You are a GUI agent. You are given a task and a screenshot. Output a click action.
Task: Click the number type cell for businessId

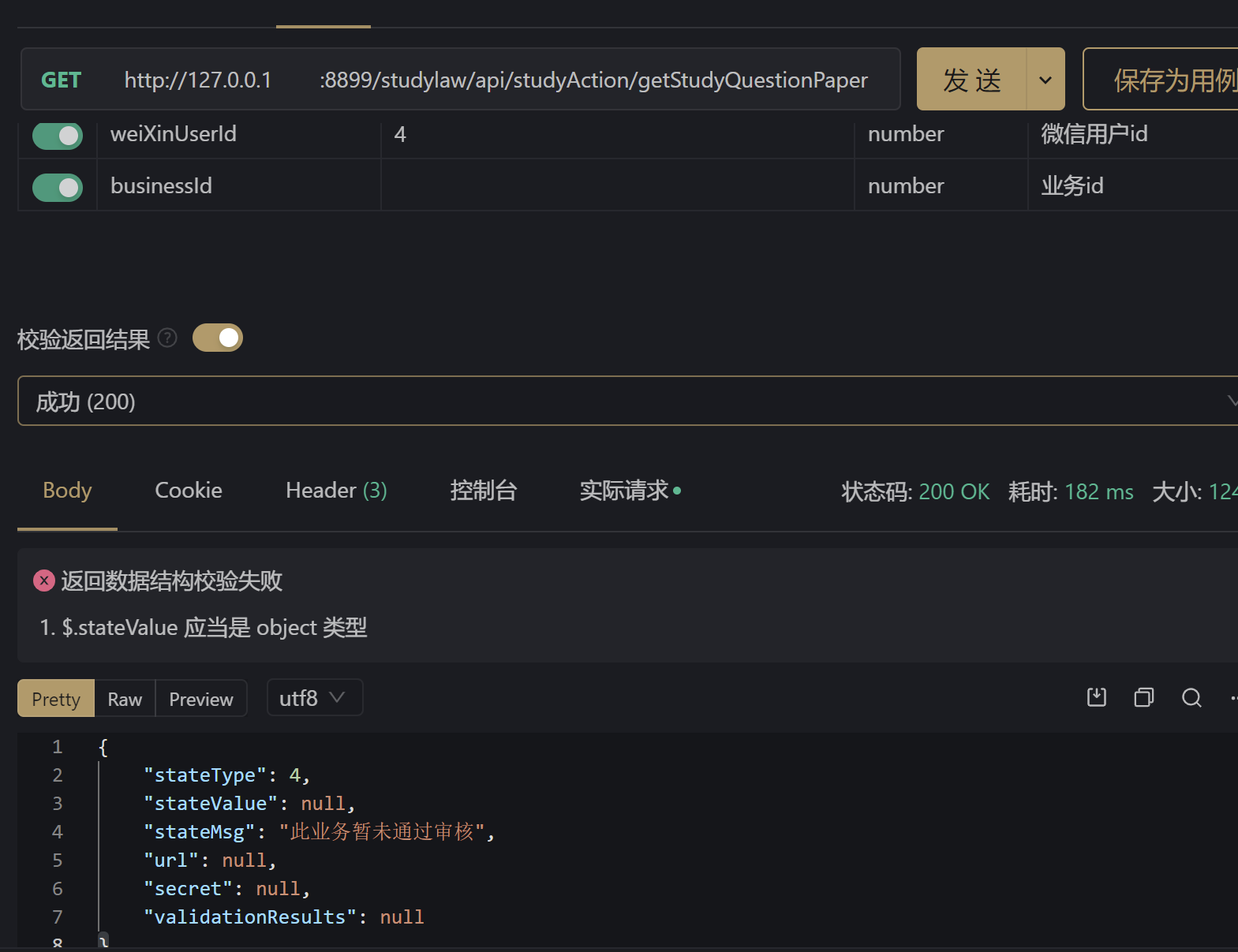coord(941,185)
